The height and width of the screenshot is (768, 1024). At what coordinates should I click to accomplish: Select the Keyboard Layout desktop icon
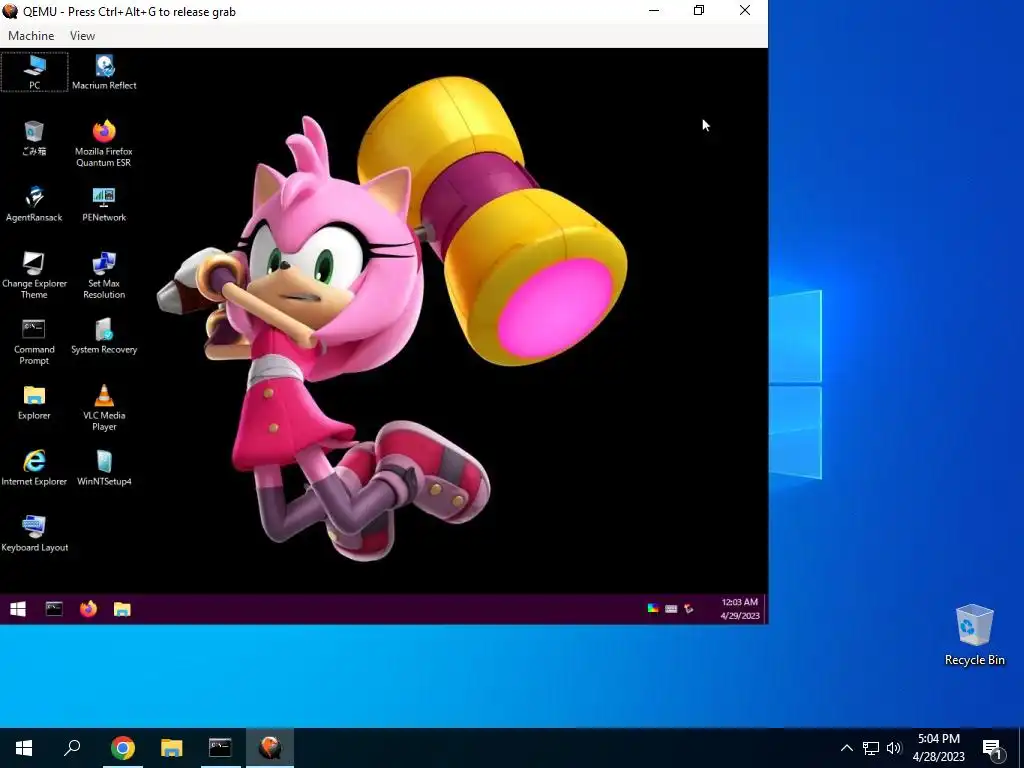[34, 535]
